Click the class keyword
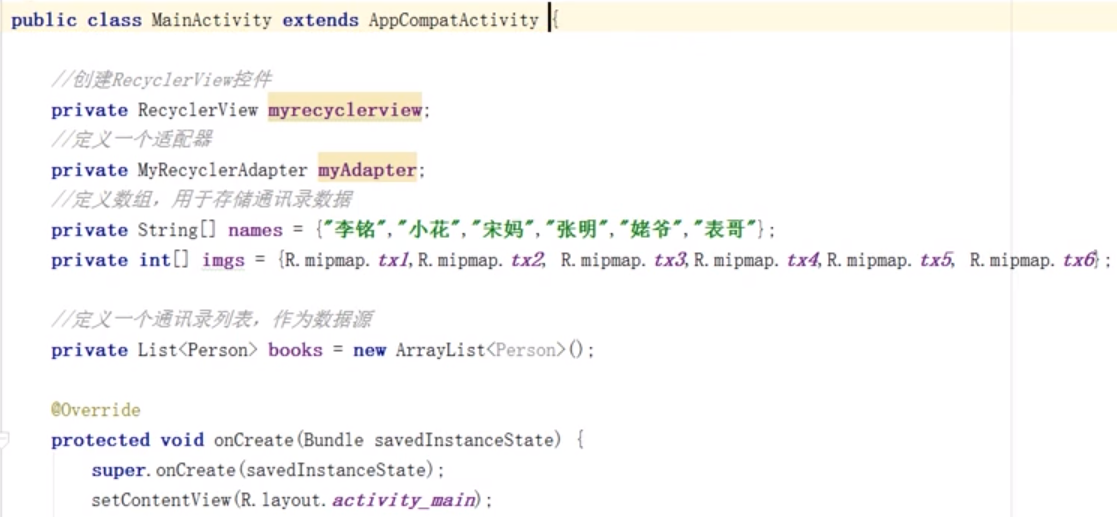1117x517 pixels. coord(113,20)
